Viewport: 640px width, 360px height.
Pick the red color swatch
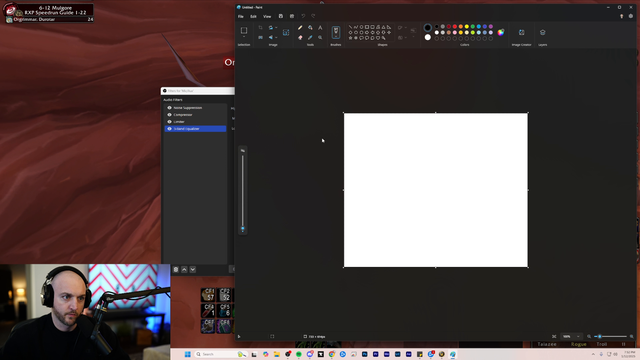pos(455,27)
